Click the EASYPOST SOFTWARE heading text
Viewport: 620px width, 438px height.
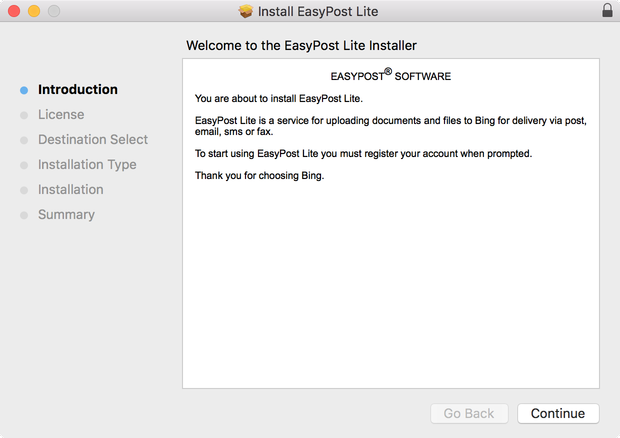[x=391, y=75]
